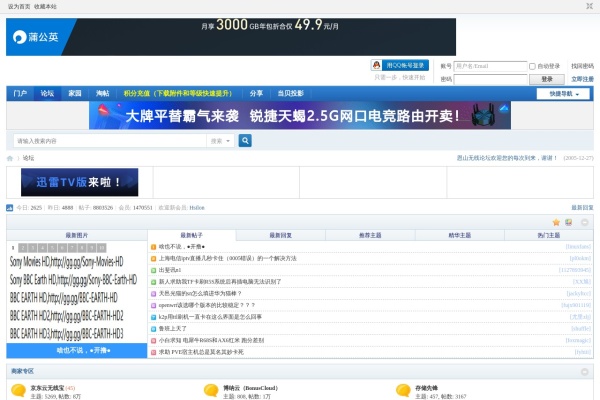Click the 博纳云 forum chat icon
This screenshot has width=600, height=400.
(213, 391)
